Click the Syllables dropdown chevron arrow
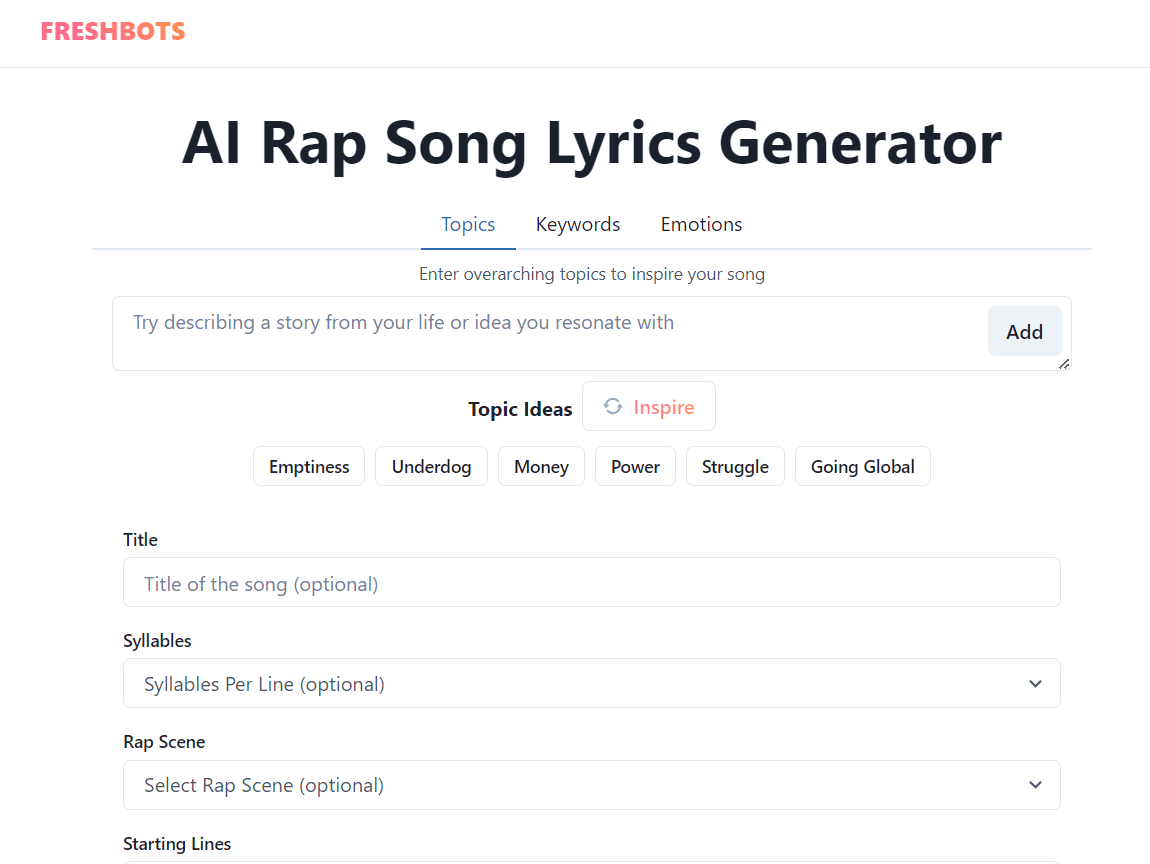This screenshot has height=864, width=1150. (x=1035, y=684)
